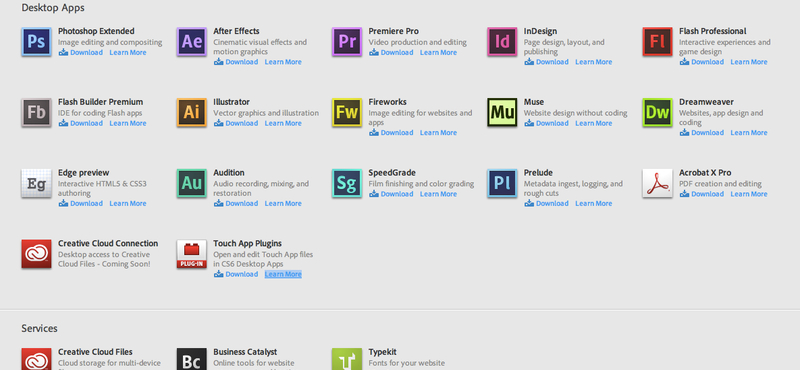
Task: Select the Creative Cloud Files icon
Action: point(36,359)
